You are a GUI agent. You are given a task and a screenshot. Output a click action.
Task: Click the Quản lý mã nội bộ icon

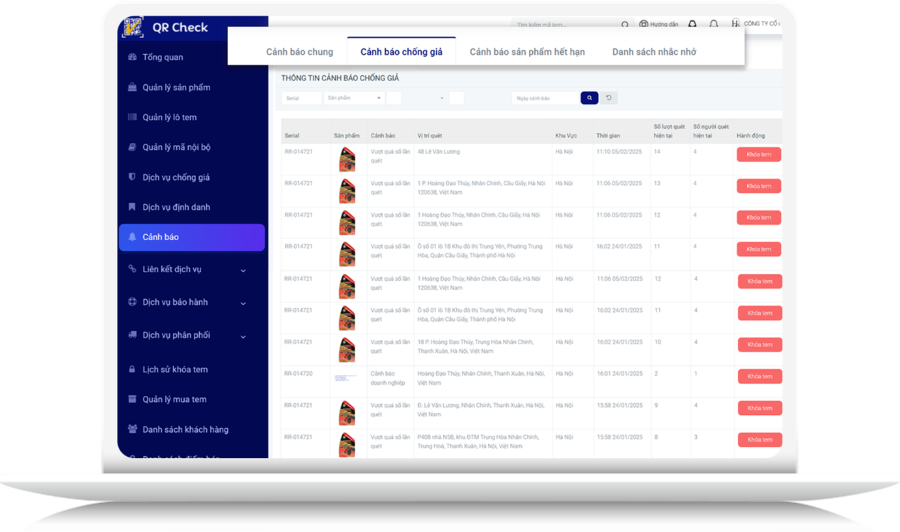[x=132, y=147]
